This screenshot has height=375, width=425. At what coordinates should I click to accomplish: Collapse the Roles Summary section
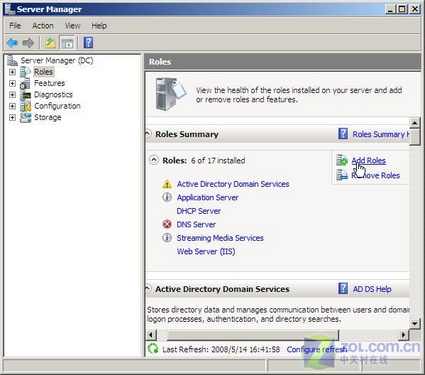[148, 134]
